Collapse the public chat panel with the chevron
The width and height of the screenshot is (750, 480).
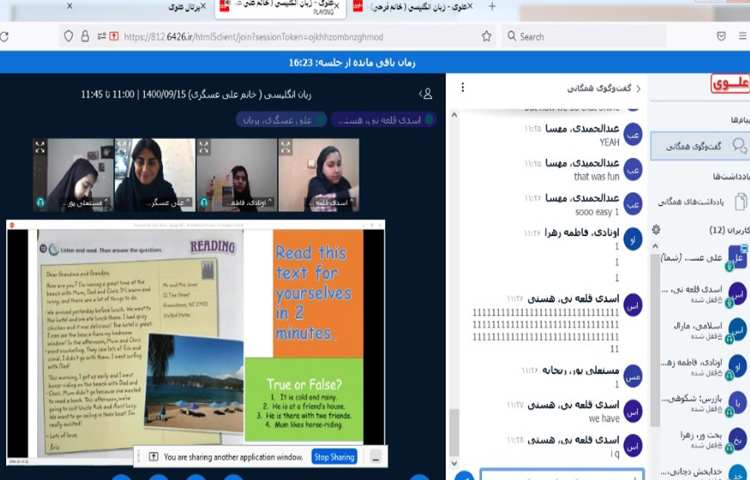pyautogui.click(x=638, y=88)
